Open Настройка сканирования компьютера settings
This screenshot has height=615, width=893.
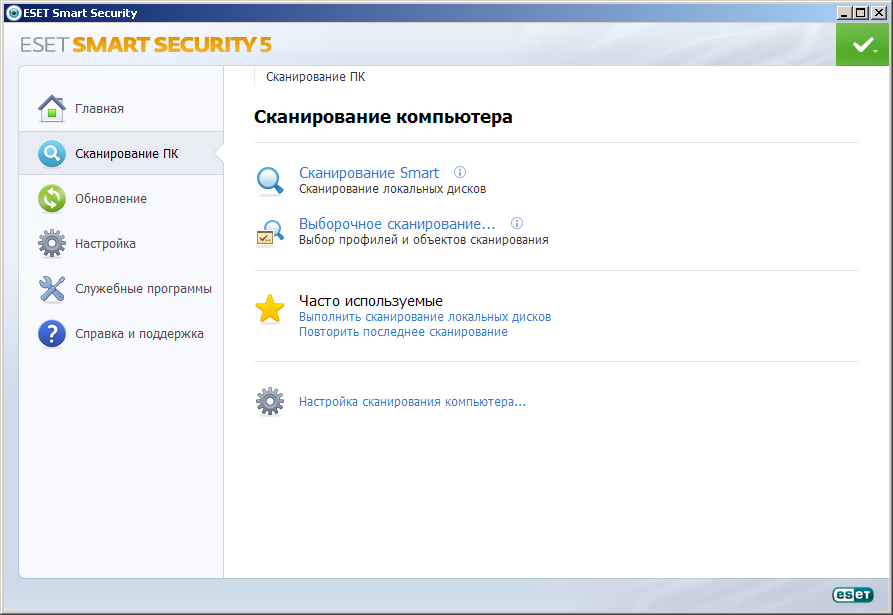point(412,402)
